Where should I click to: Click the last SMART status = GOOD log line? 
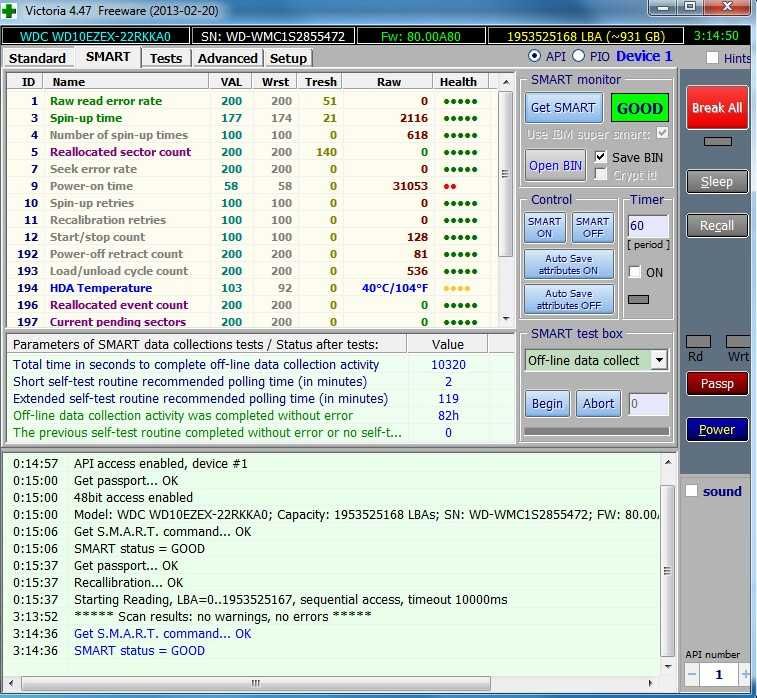[139, 650]
